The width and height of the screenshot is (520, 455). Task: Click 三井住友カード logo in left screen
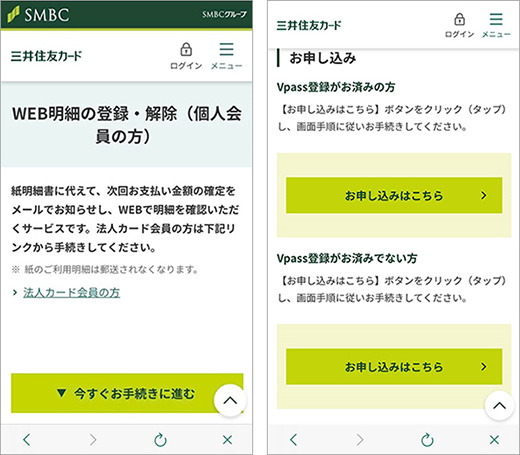tap(46, 56)
